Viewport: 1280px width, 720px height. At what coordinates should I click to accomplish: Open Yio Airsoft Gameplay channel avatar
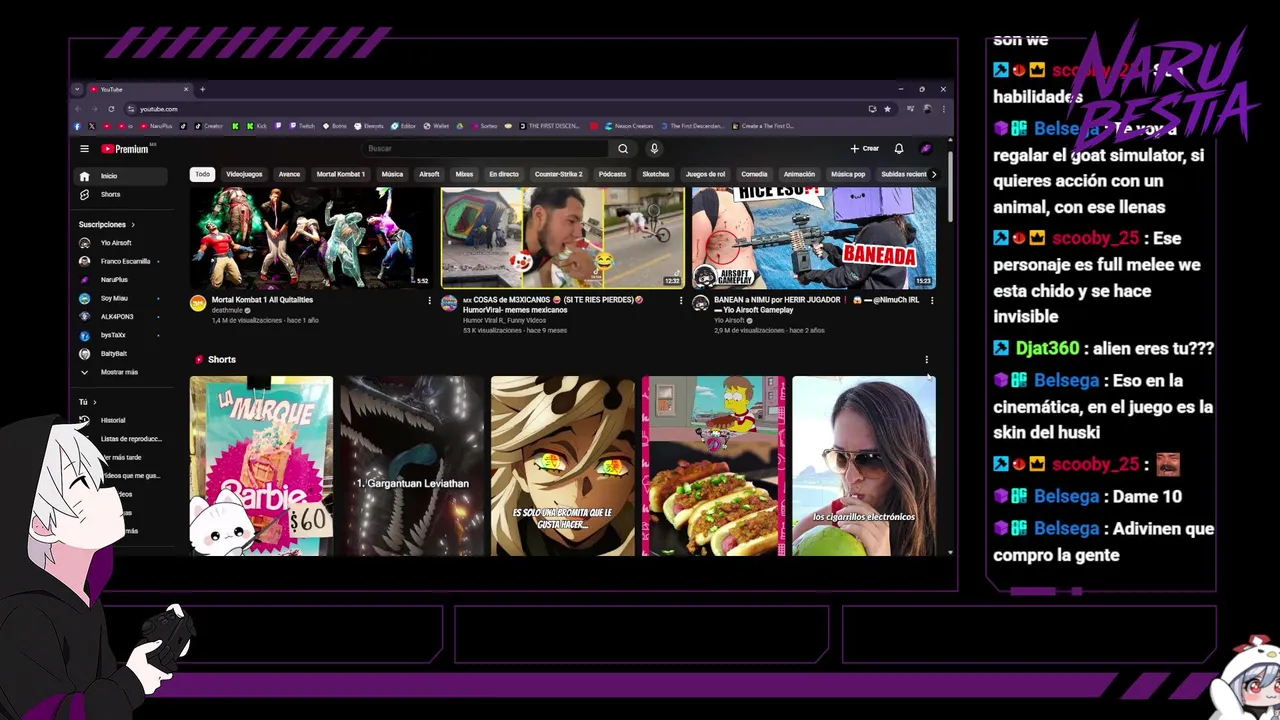[x=700, y=303]
